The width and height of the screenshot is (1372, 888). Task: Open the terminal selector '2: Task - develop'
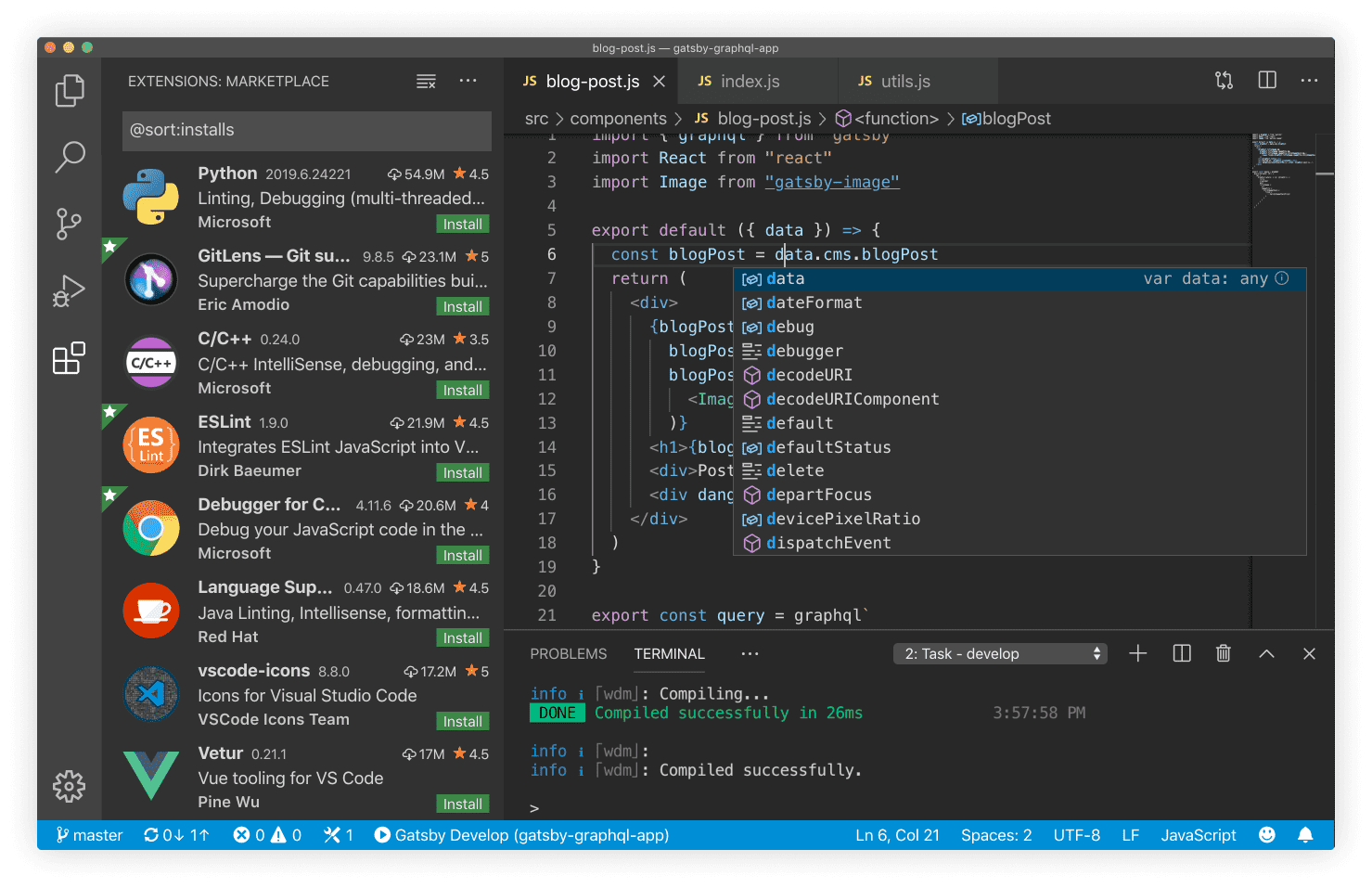[1002, 654]
